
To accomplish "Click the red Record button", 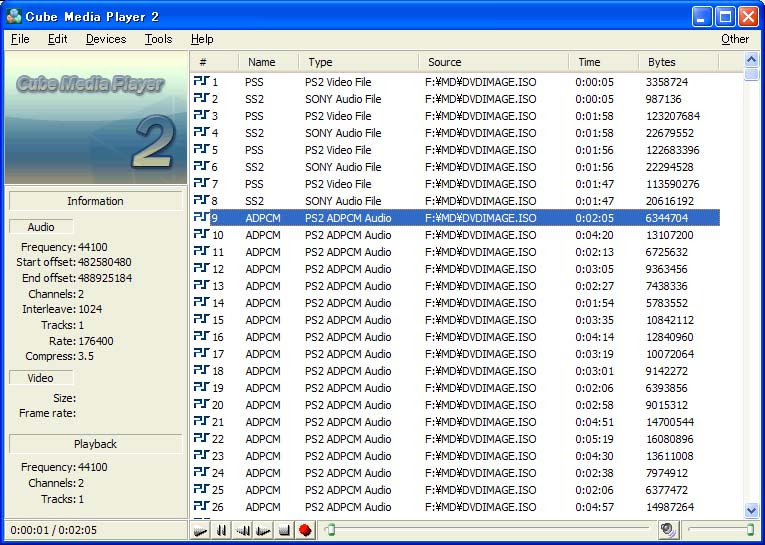I will 305,530.
